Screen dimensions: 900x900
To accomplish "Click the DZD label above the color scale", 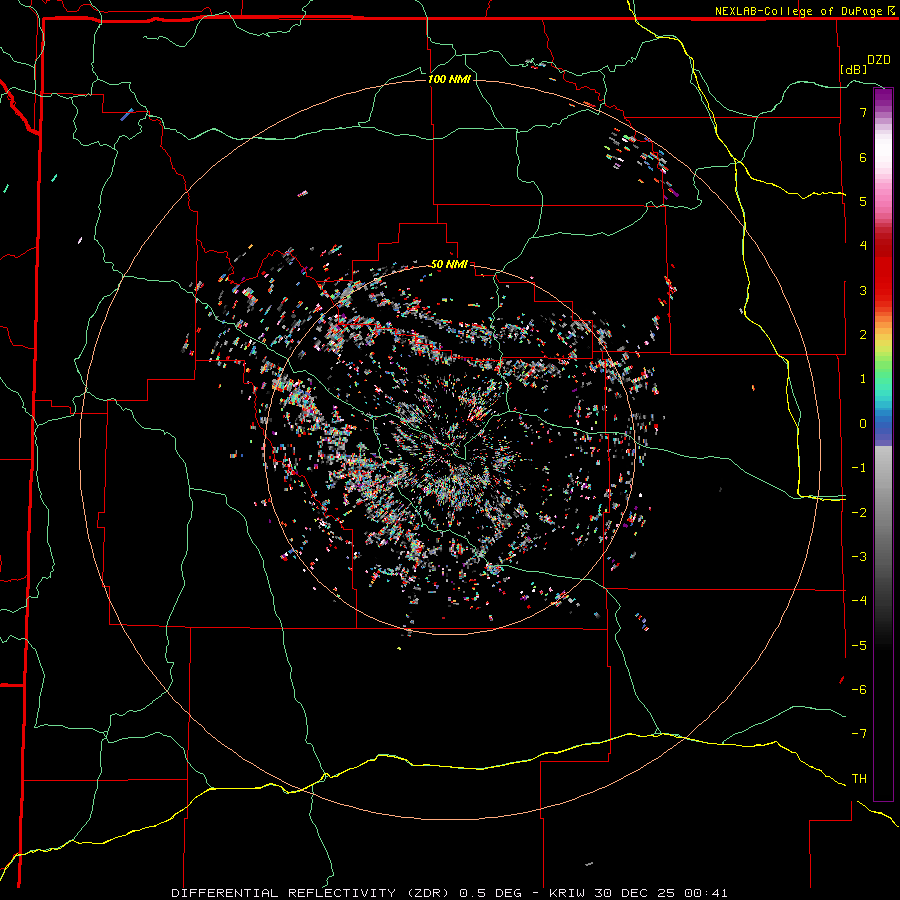I will 879,60.
